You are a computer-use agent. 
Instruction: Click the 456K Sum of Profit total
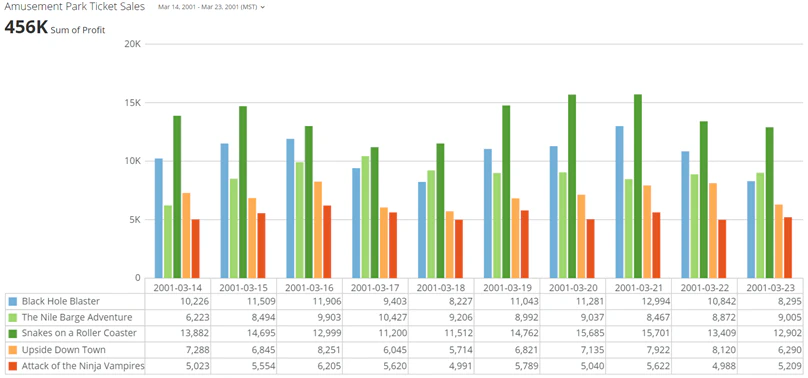55,28
